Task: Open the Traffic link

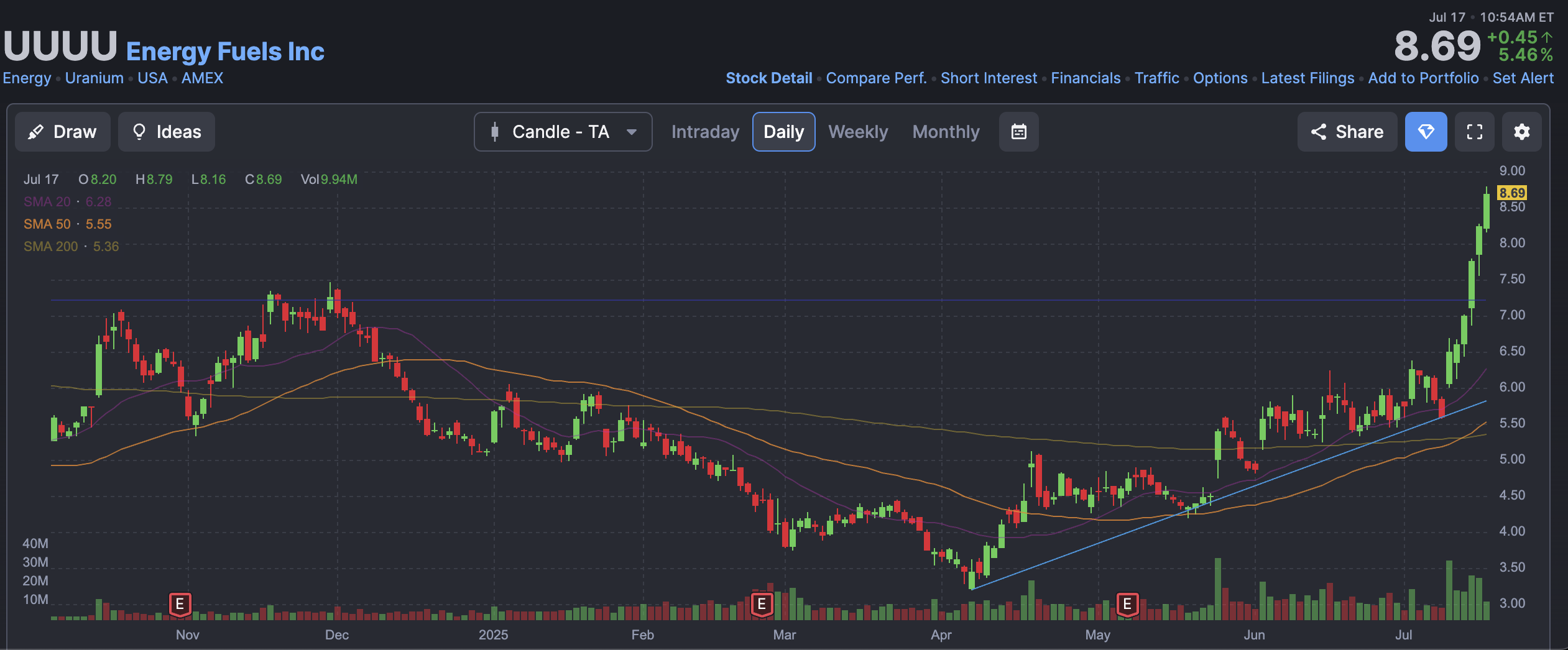Action: tap(1156, 78)
